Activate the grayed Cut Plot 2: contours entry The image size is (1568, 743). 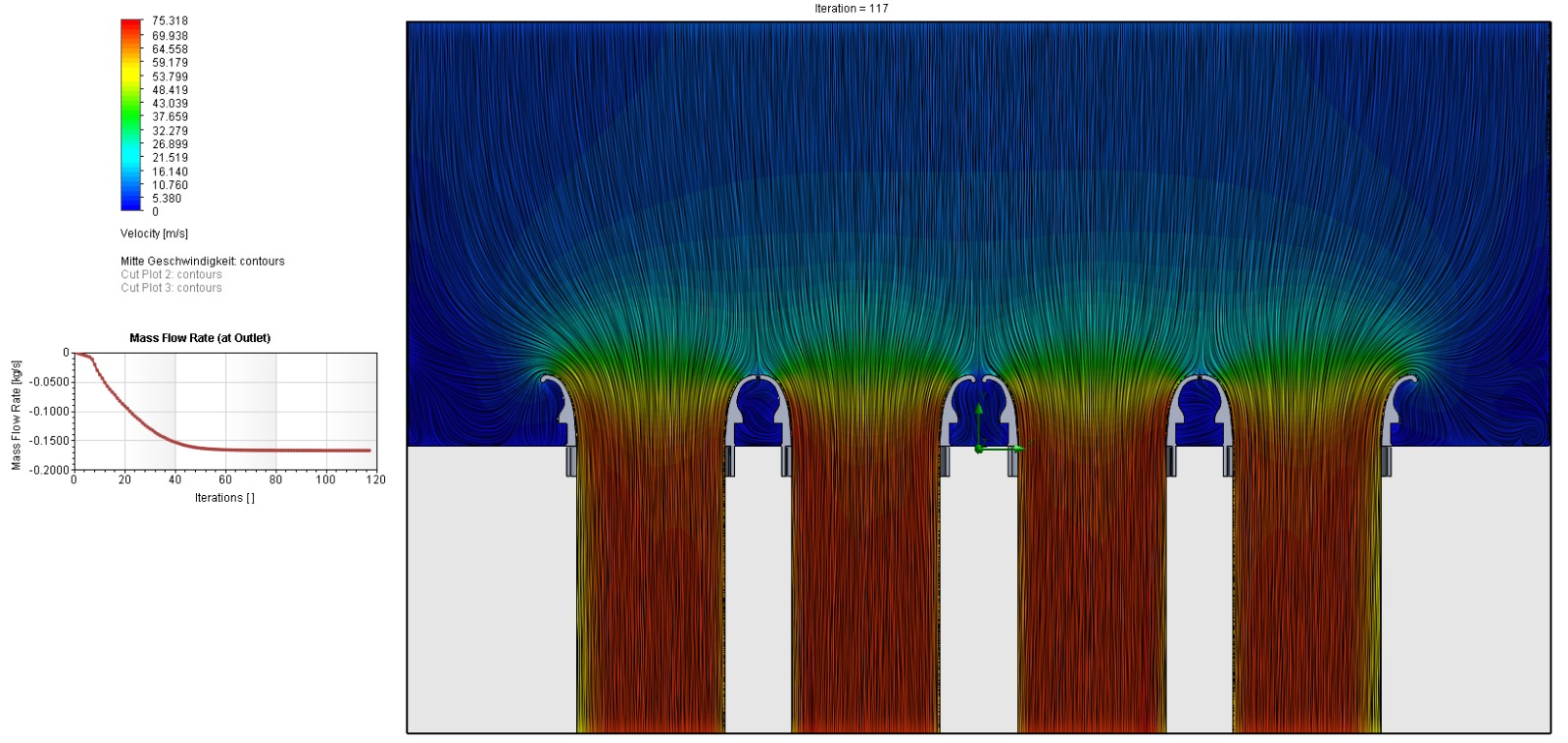[x=171, y=274]
